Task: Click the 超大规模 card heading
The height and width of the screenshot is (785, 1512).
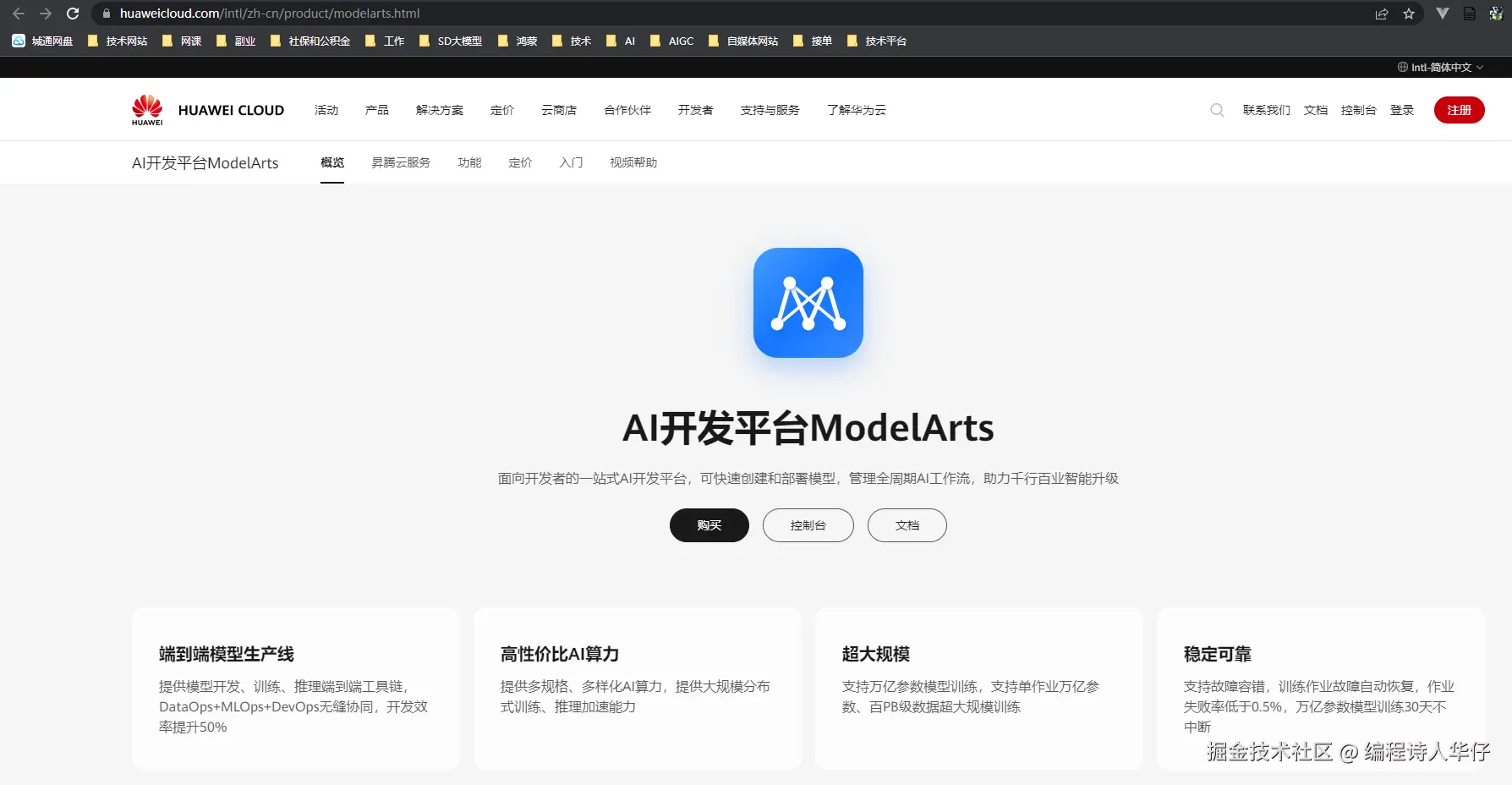Action: (876, 654)
